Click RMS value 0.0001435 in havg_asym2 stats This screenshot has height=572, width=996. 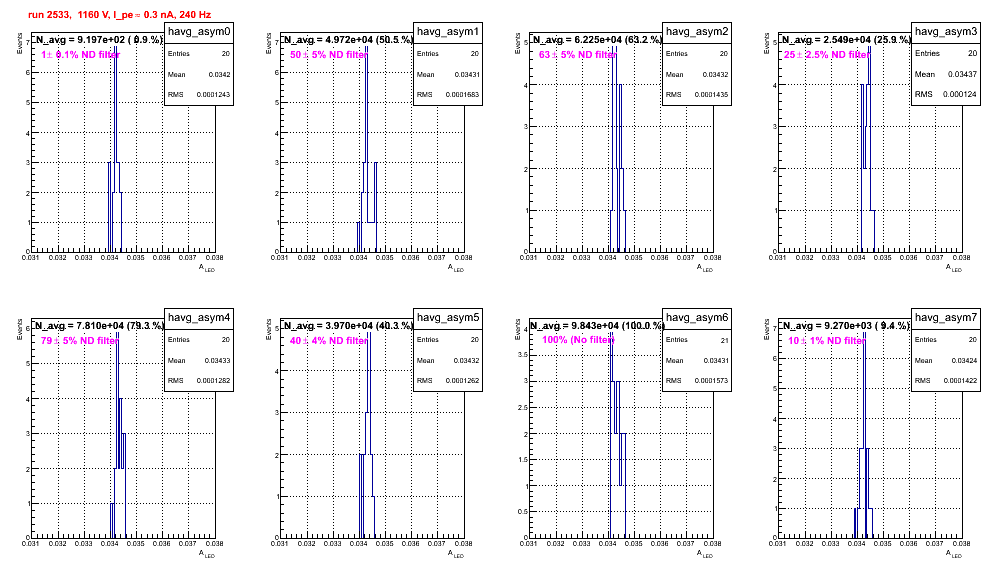tap(711, 95)
